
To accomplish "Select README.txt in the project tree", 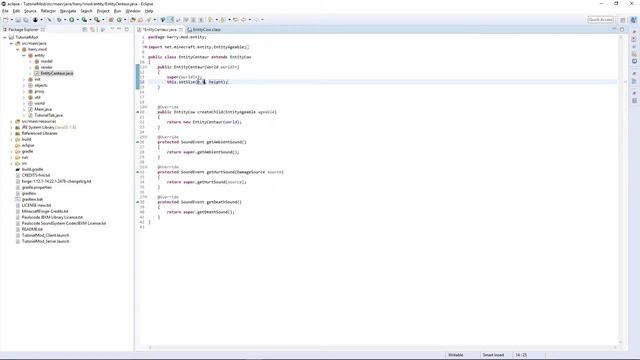I will pyautogui.click(x=32, y=229).
